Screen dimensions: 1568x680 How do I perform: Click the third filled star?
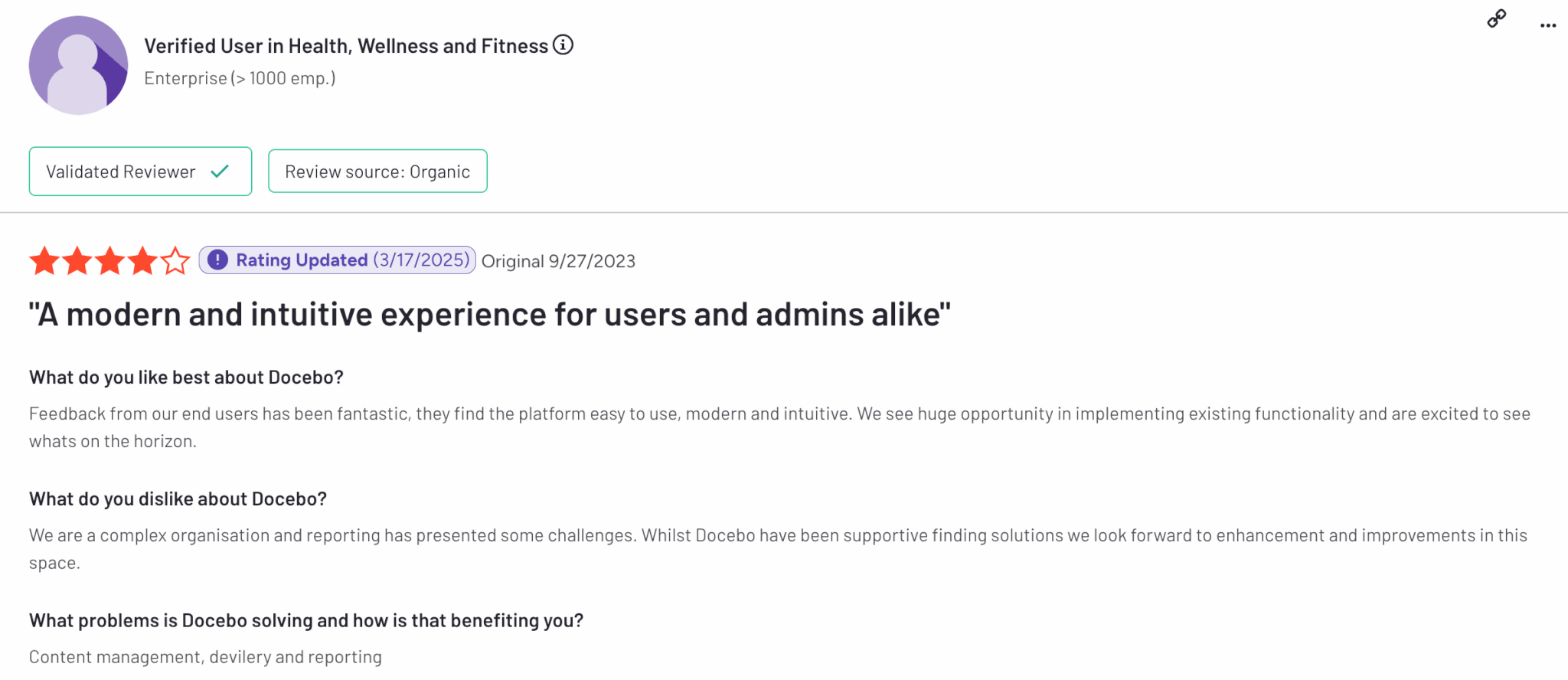[110, 261]
